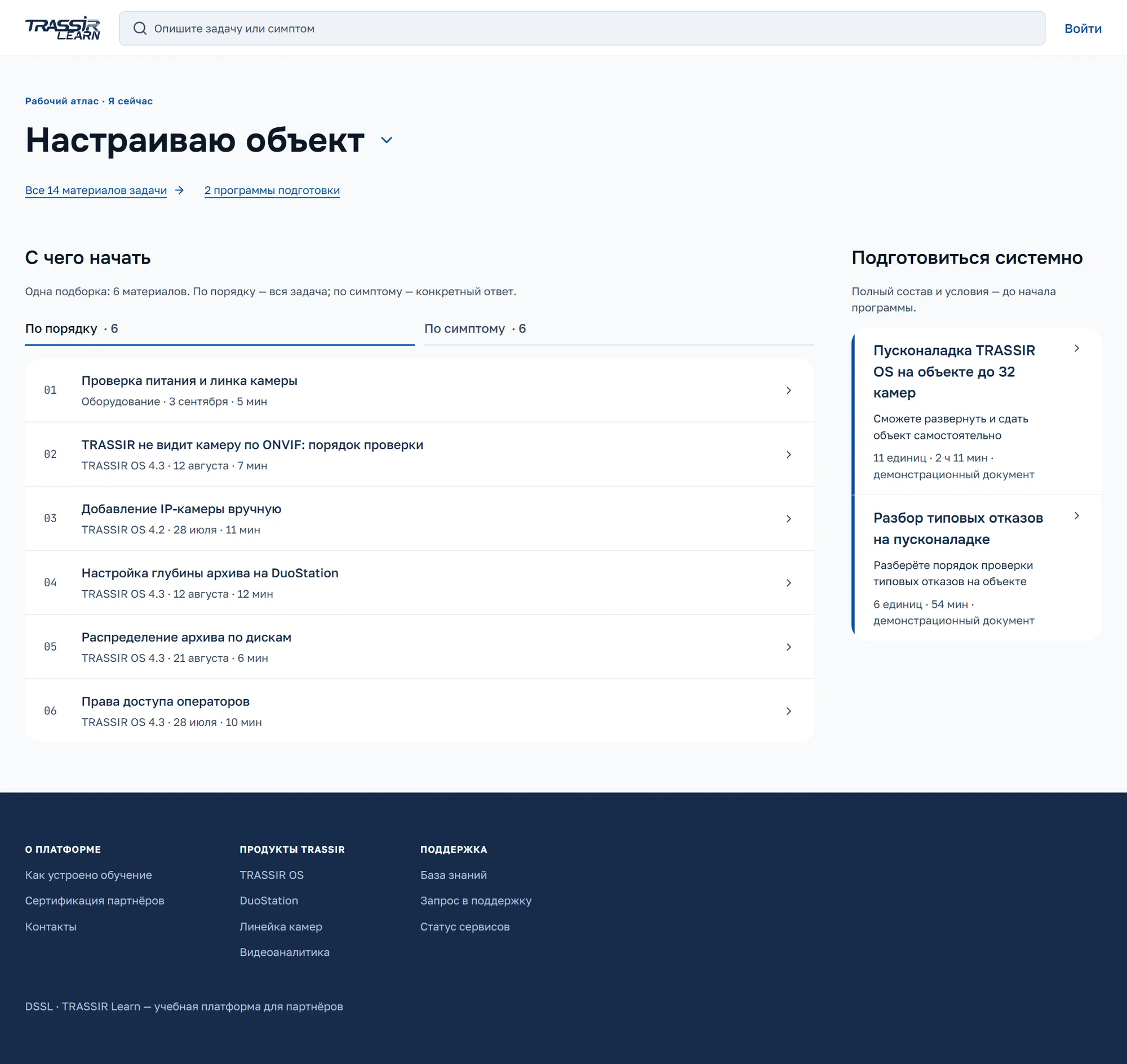
Task: Click text 11 единиц · 2 ч 11 мин
Action: point(931,458)
